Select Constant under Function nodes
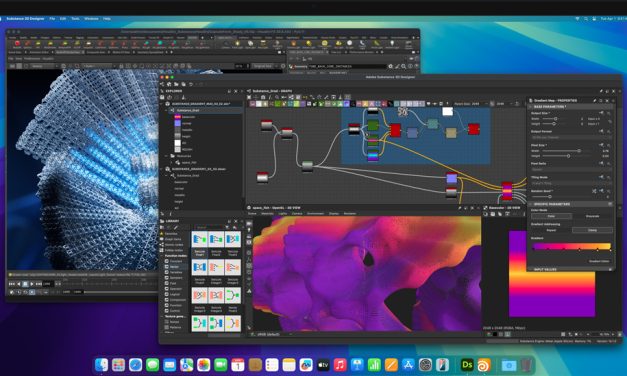 [x=176, y=261]
